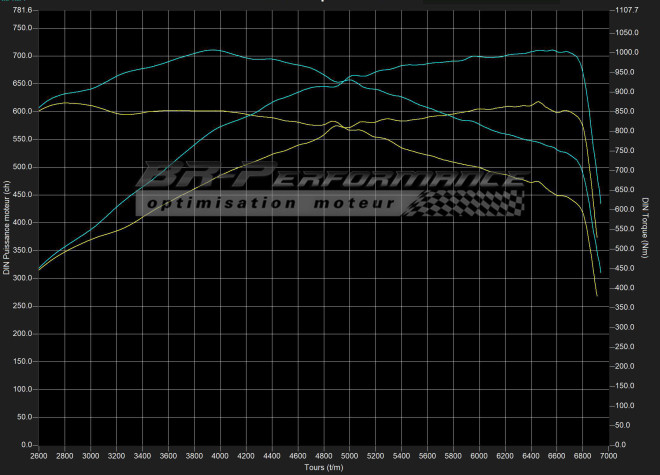Select the 1000.0 label on the right torque axis
660x475 pixels.
pyautogui.click(x=629, y=52)
